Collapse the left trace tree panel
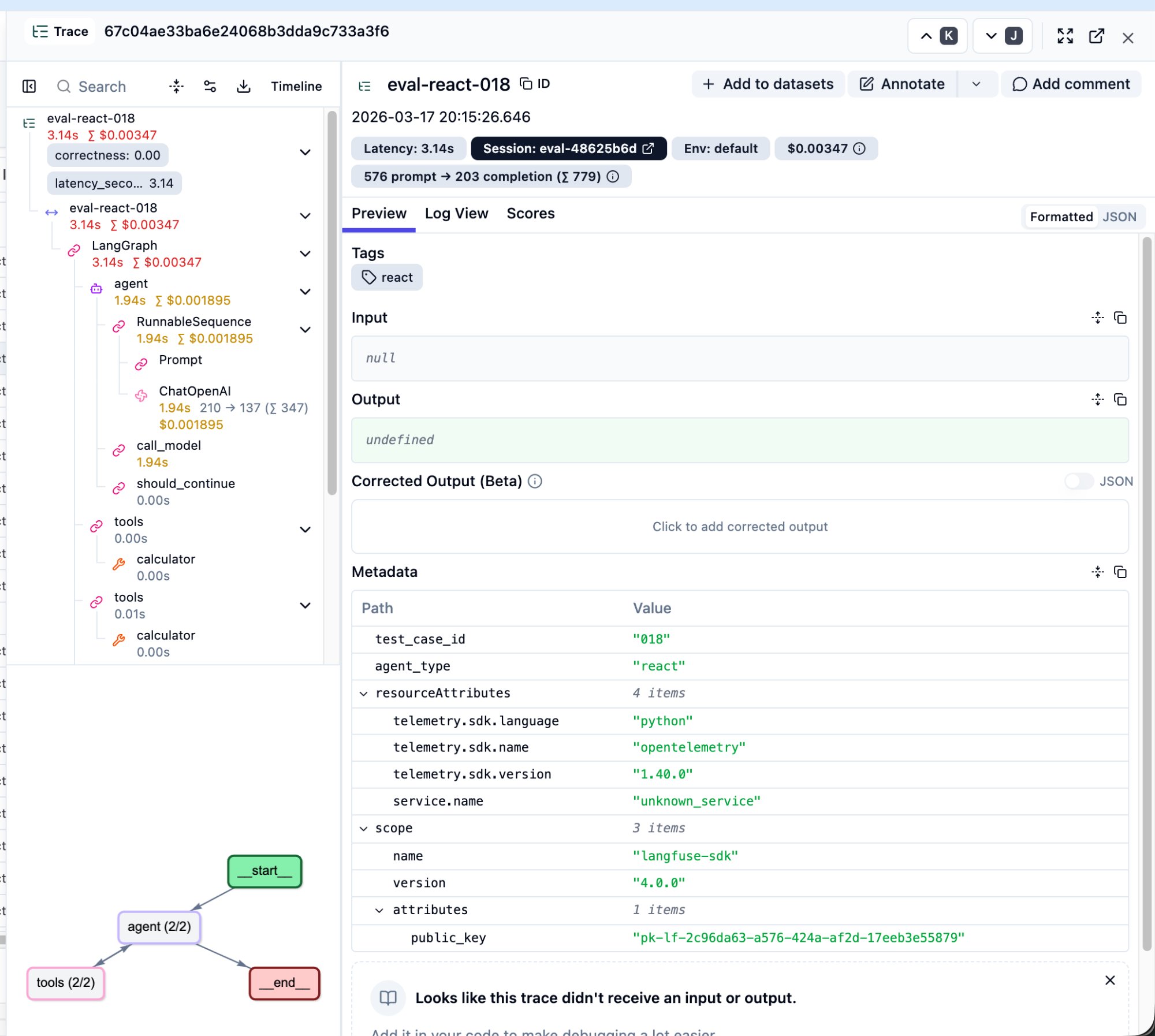Viewport: 1155px width, 1036px height. [28, 86]
